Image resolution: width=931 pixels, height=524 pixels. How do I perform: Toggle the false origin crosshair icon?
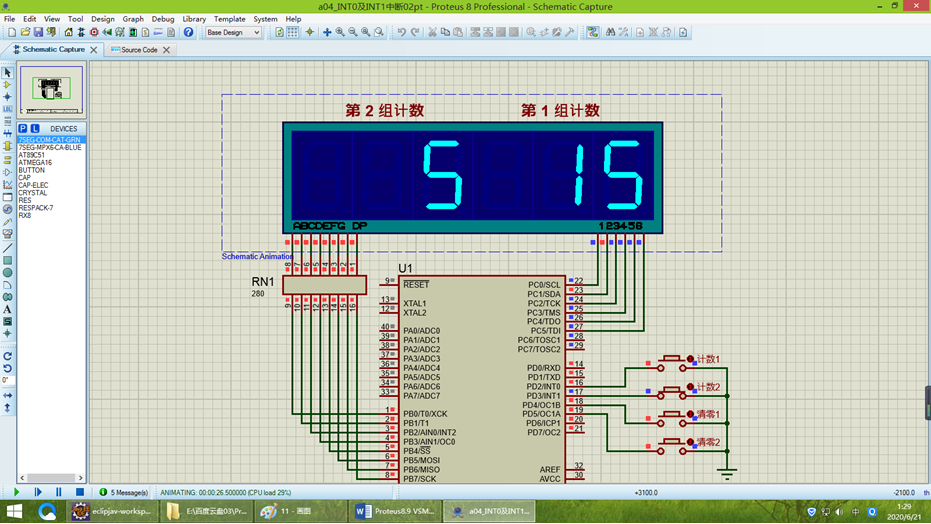pyautogui.click(x=309, y=32)
